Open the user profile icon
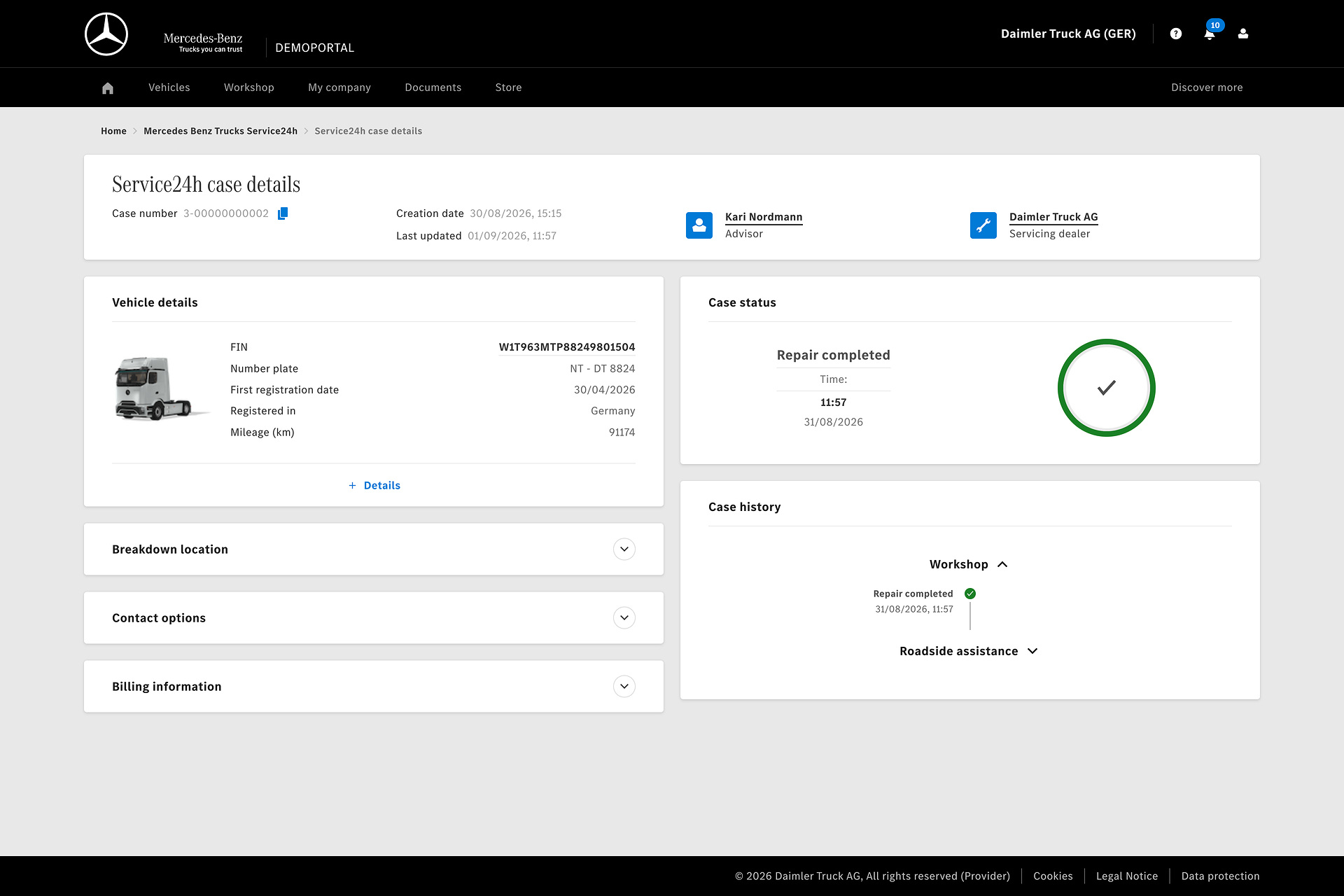1344x896 pixels. pyautogui.click(x=1243, y=34)
